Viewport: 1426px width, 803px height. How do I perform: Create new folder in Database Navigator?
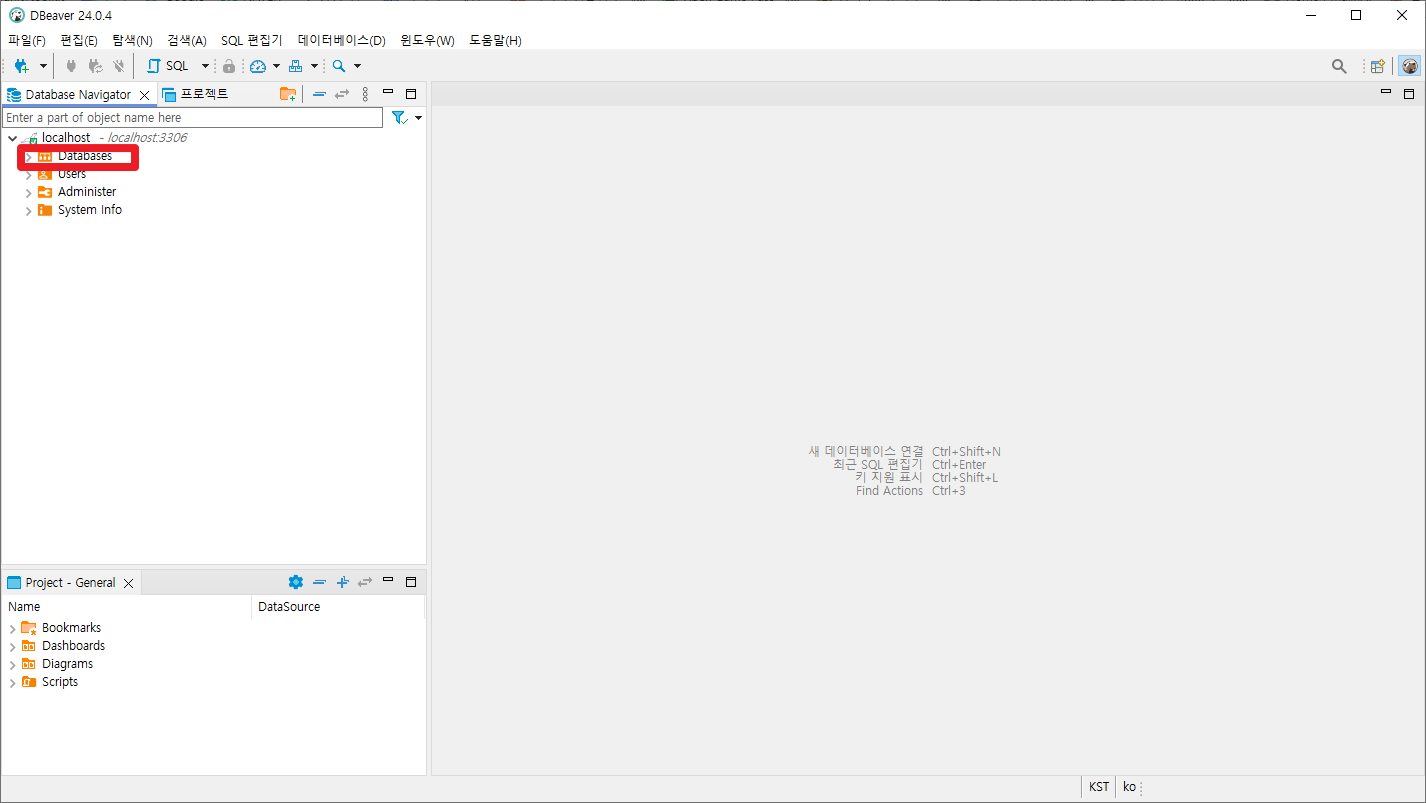pyautogui.click(x=288, y=94)
